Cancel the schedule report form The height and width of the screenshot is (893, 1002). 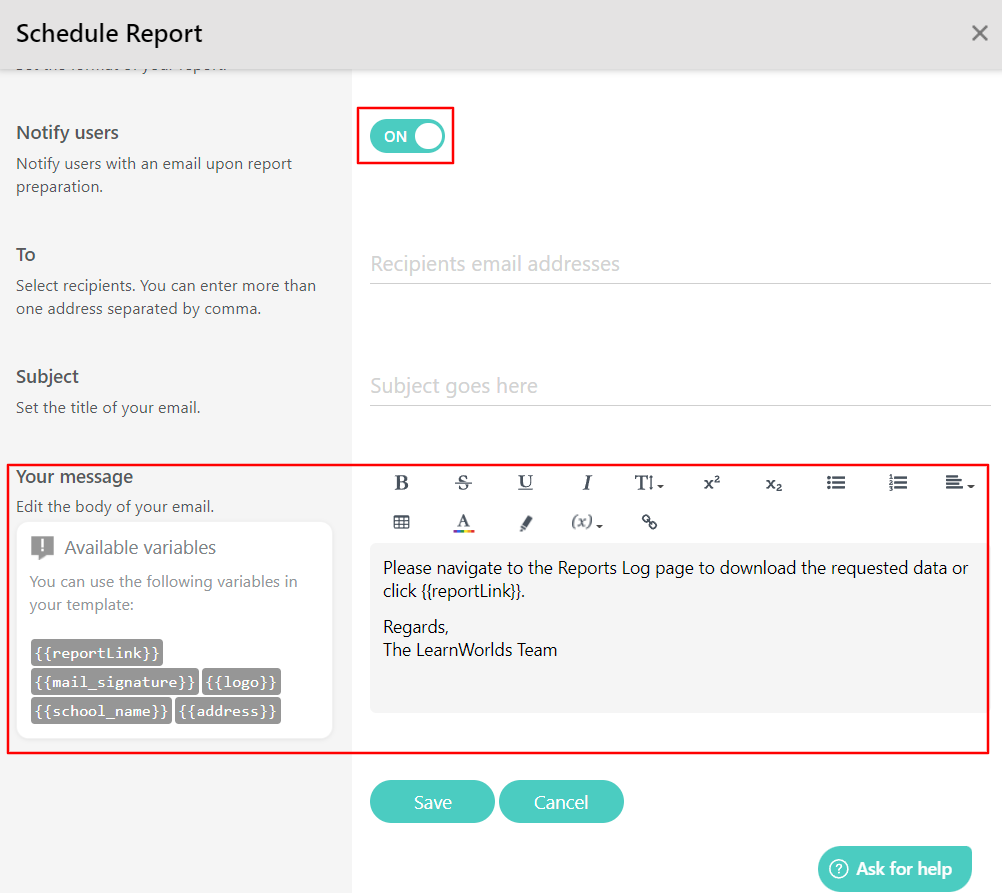561,801
